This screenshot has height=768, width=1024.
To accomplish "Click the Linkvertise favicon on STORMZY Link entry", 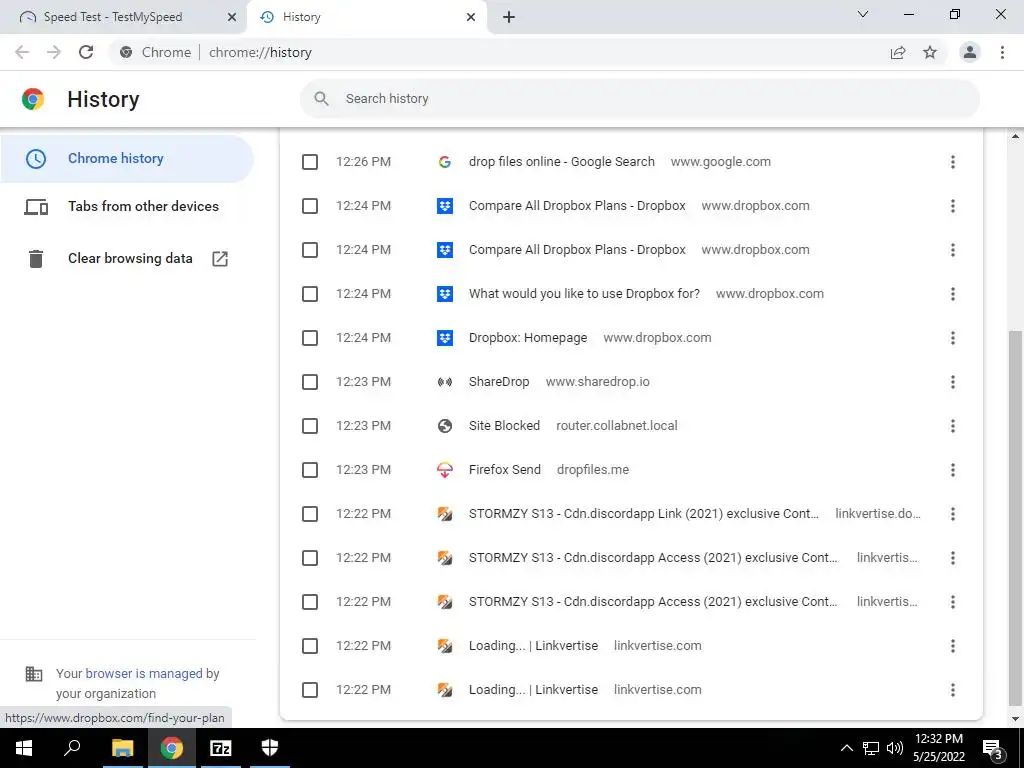I will (445, 514).
